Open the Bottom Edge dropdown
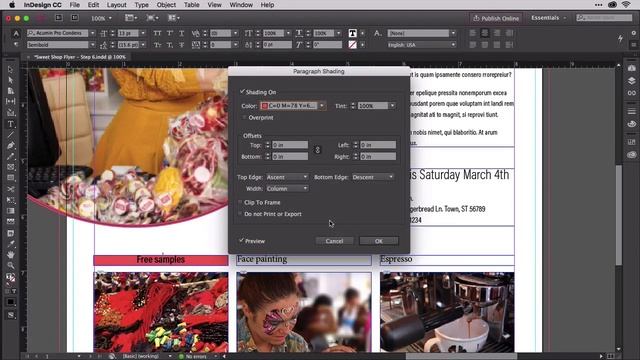The height and width of the screenshot is (360, 640). 373,177
